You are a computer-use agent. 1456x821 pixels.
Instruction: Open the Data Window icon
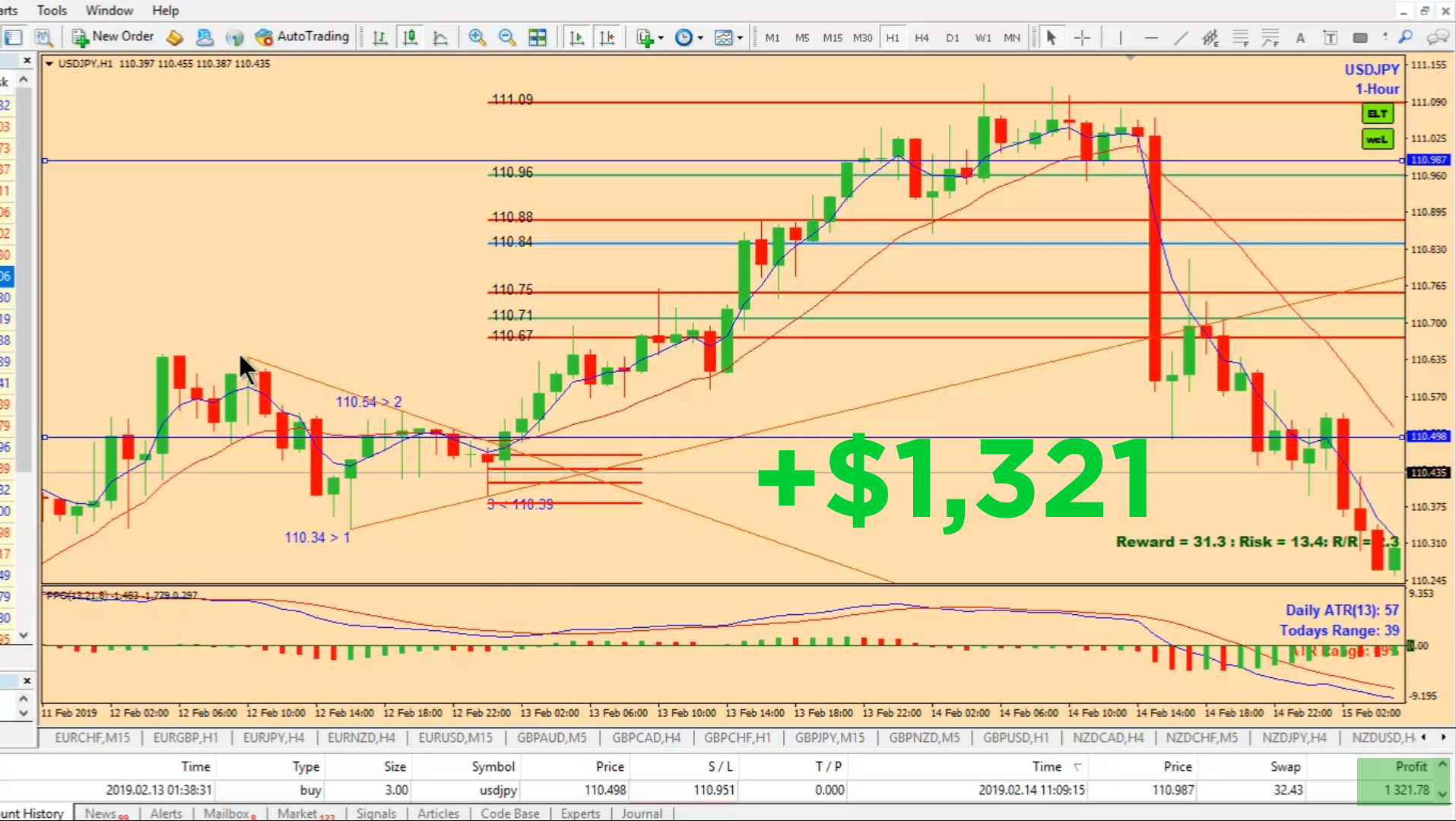point(43,37)
